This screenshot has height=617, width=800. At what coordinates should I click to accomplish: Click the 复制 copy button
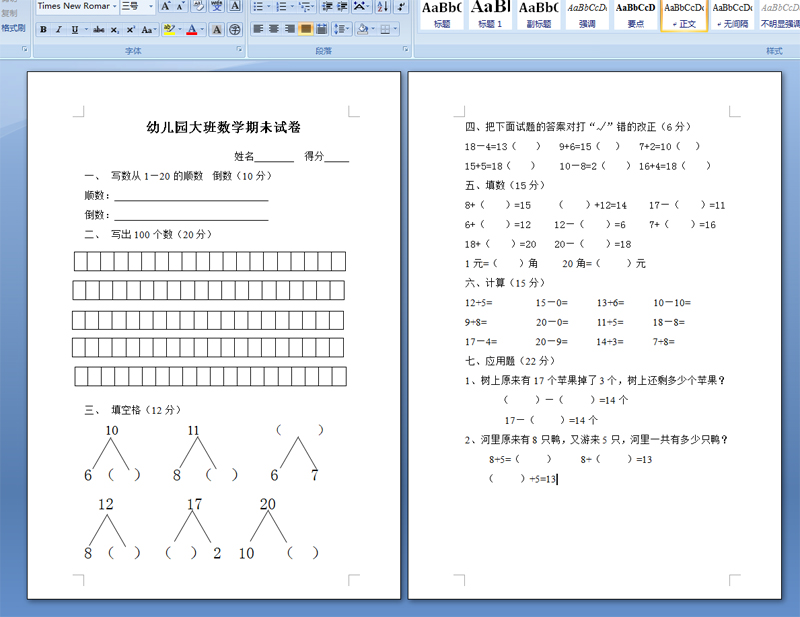click(x=9, y=14)
